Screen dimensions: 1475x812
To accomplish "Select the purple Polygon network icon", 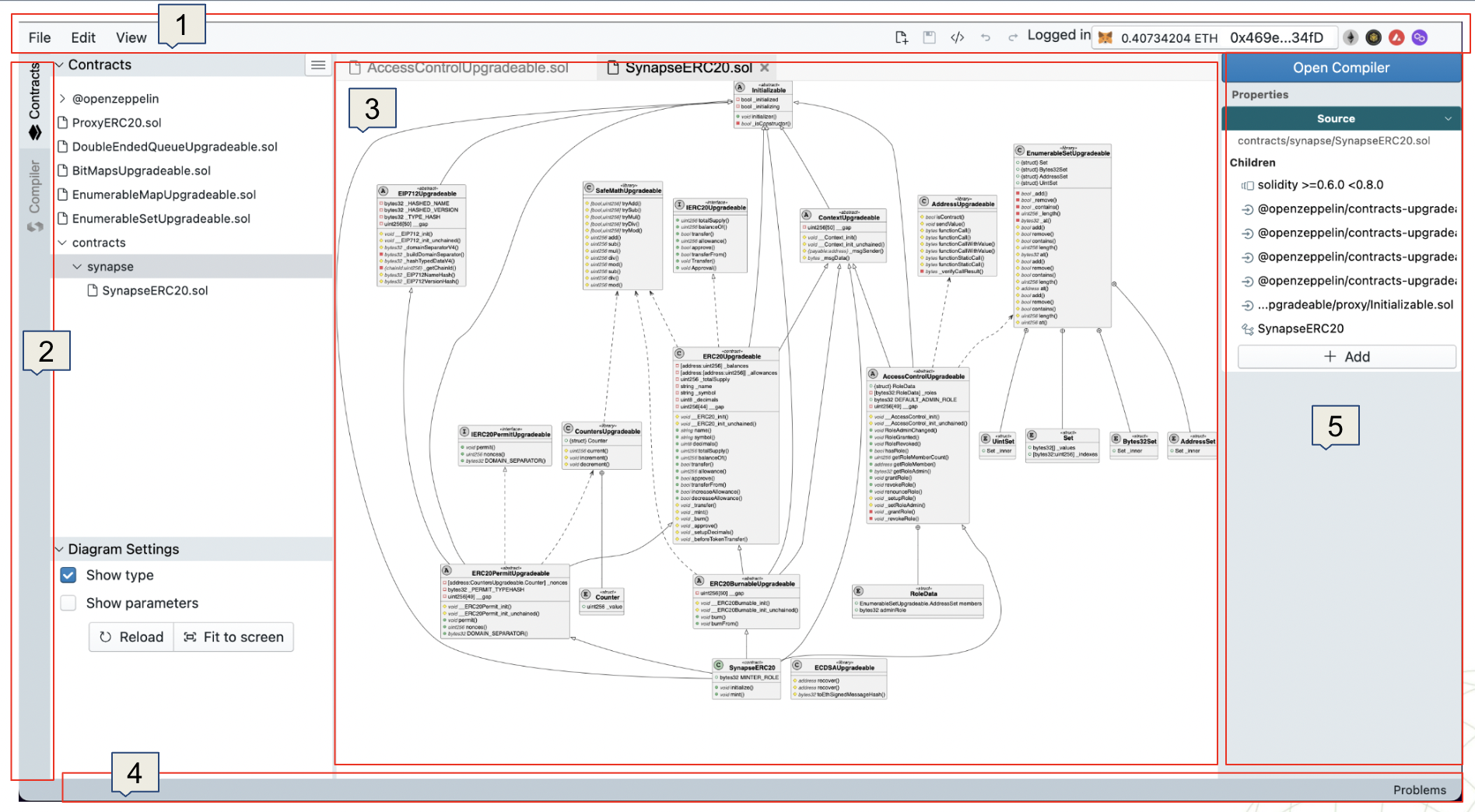I will click(1420, 37).
